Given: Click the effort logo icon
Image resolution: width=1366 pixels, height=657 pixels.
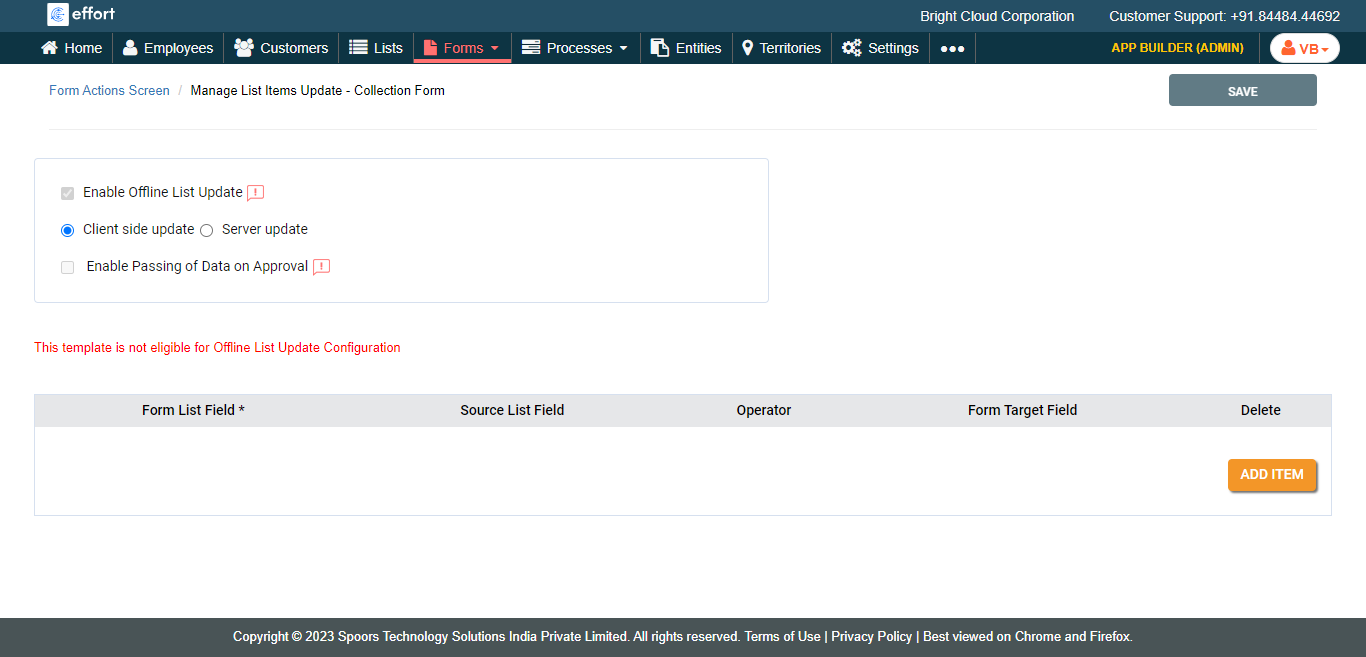Looking at the screenshot, I should [58, 15].
